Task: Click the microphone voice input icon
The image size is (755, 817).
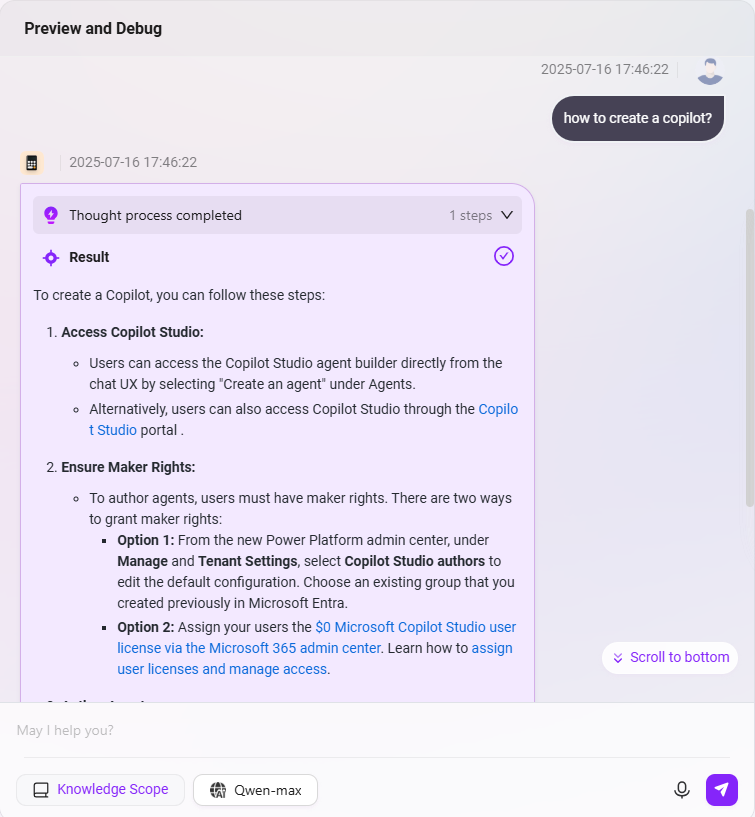Action: click(x=682, y=790)
